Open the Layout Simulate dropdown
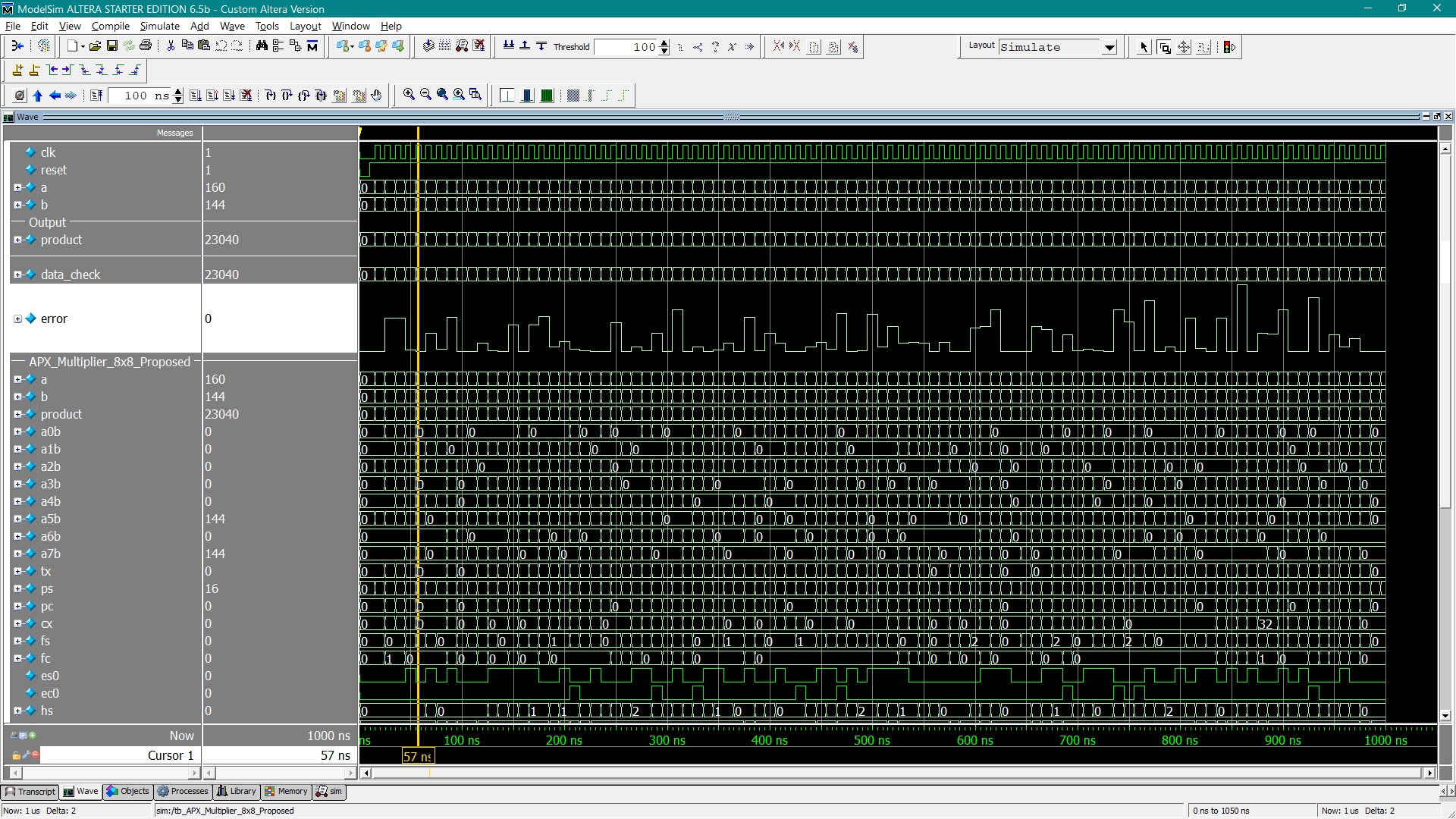The height and width of the screenshot is (819, 1456). [1109, 47]
